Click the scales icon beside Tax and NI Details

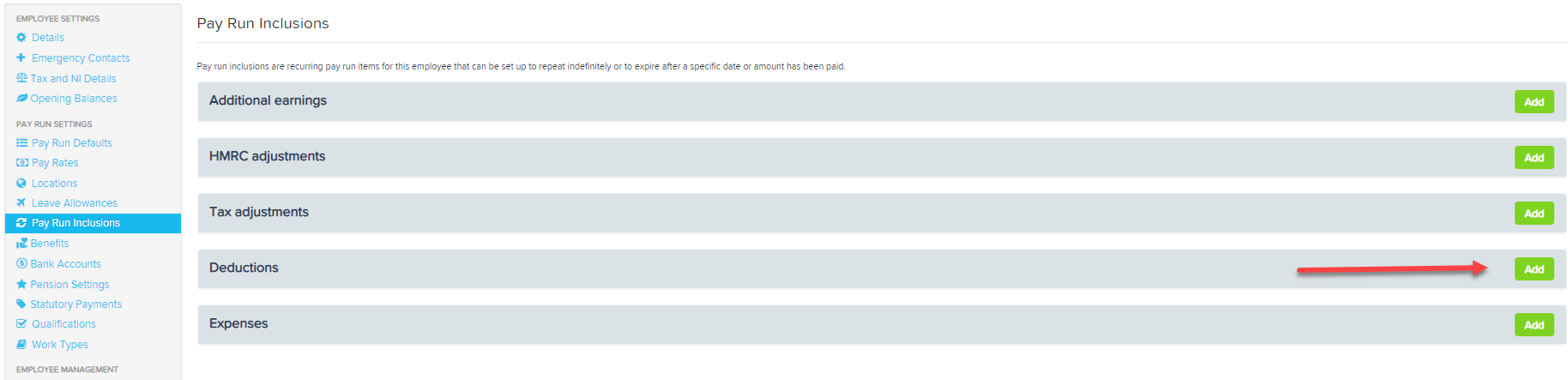[21, 78]
